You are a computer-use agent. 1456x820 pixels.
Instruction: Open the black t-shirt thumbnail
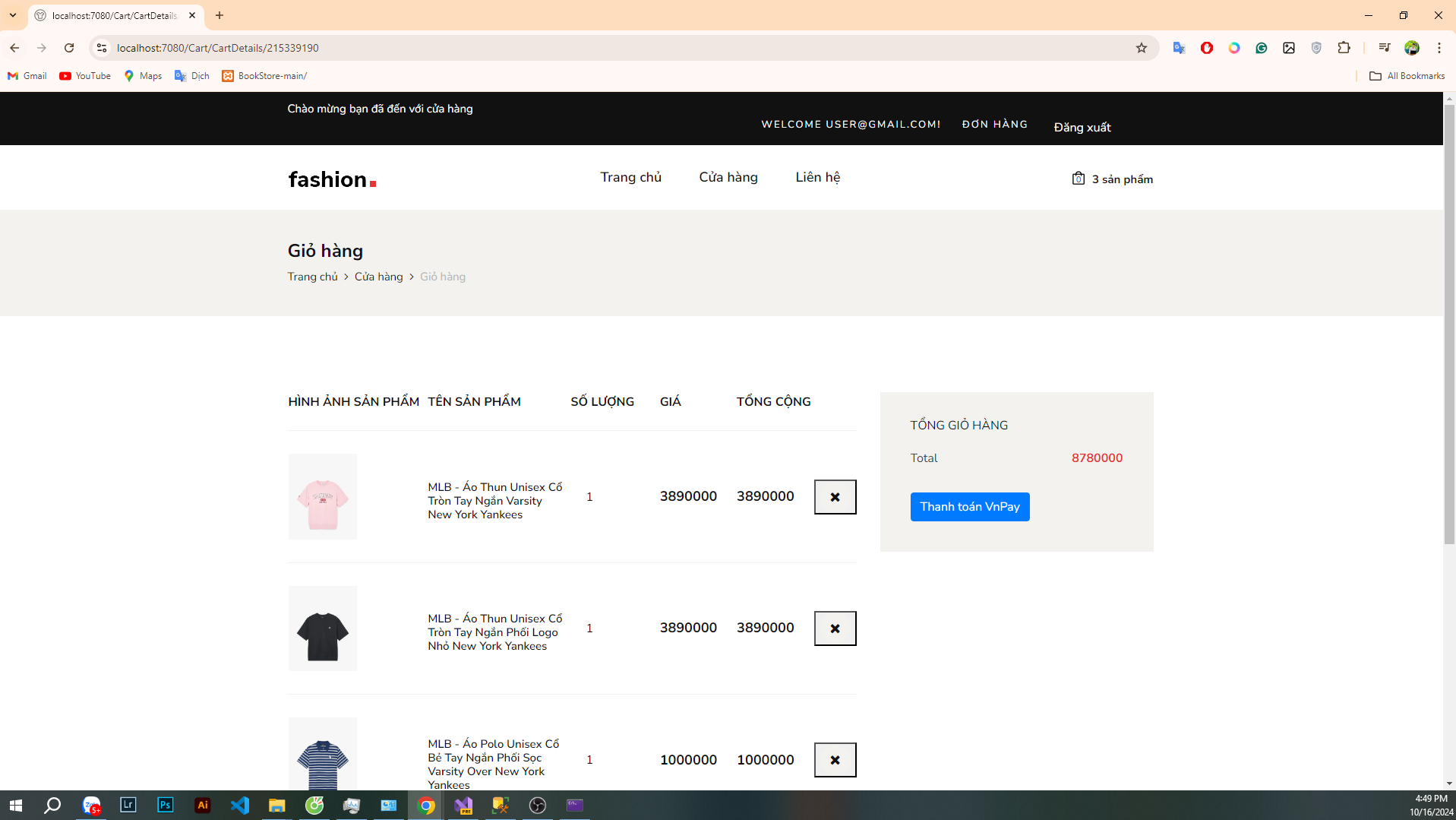(323, 628)
